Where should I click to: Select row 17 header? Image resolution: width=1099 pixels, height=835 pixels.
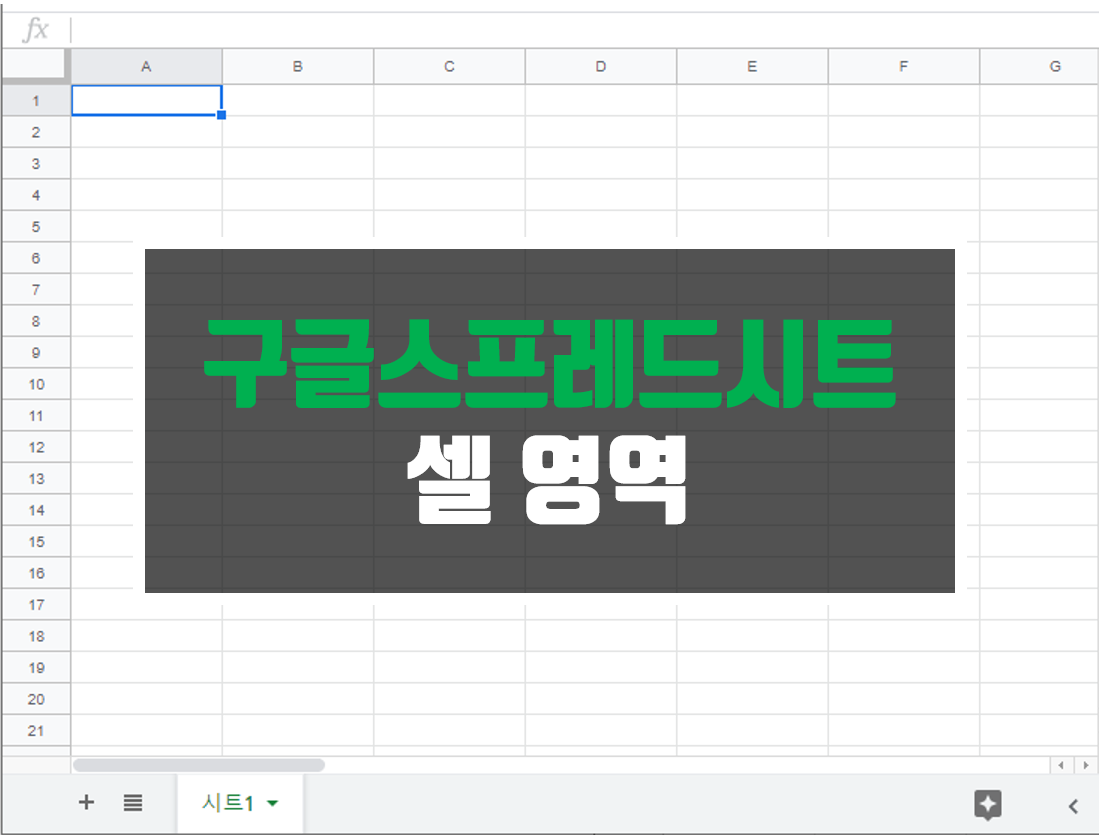36,605
